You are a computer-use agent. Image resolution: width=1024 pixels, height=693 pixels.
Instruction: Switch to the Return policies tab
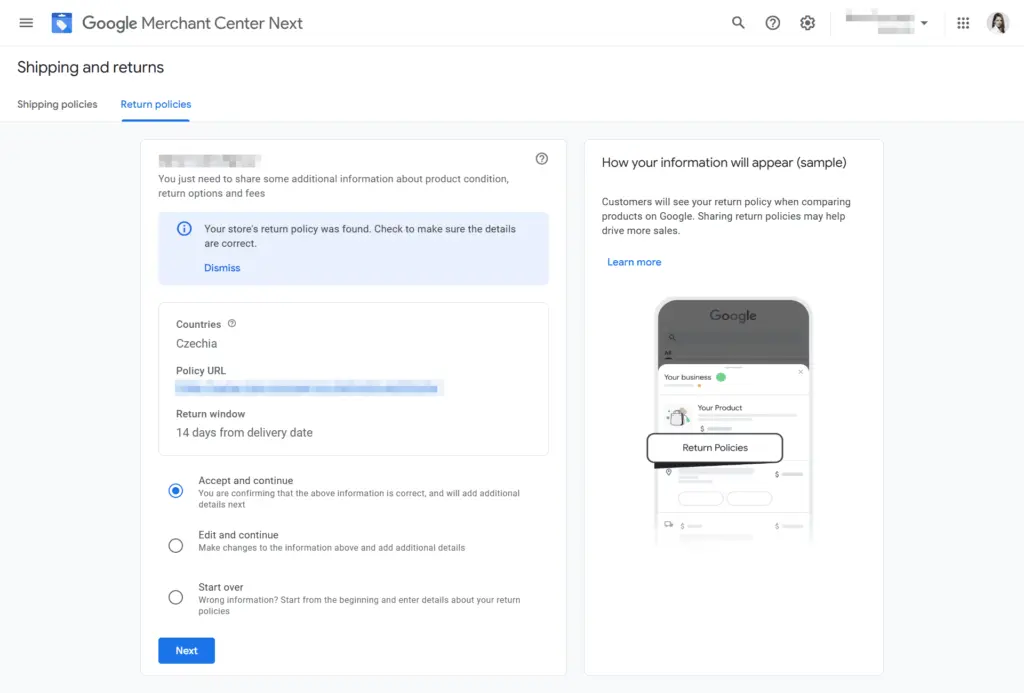pyautogui.click(x=155, y=104)
